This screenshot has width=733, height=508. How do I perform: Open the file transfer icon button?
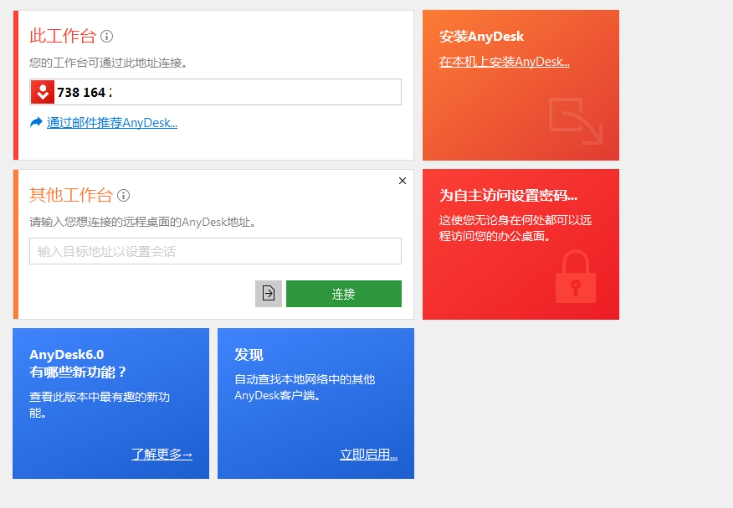click(268, 293)
